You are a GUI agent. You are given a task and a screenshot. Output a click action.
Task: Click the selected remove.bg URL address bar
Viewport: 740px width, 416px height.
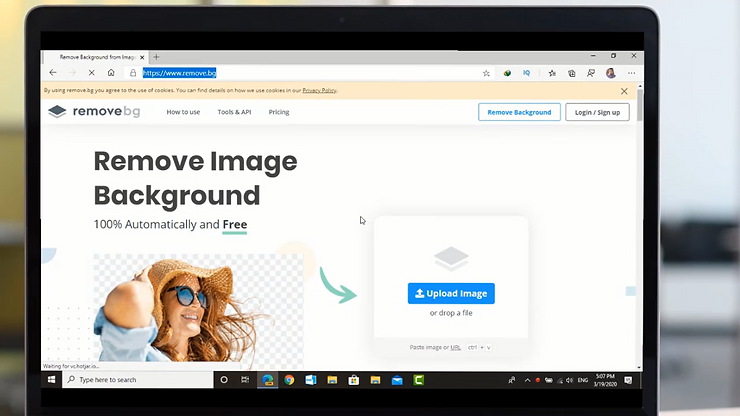click(x=179, y=73)
